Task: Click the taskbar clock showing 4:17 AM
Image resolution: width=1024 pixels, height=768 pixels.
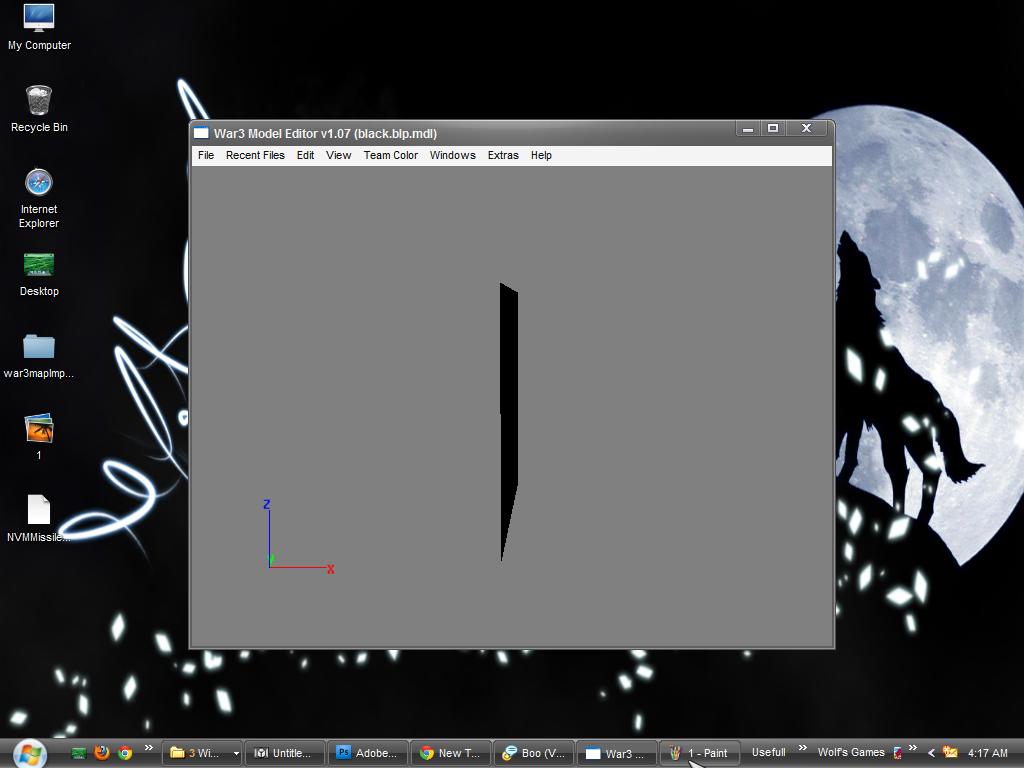Action: (987, 753)
